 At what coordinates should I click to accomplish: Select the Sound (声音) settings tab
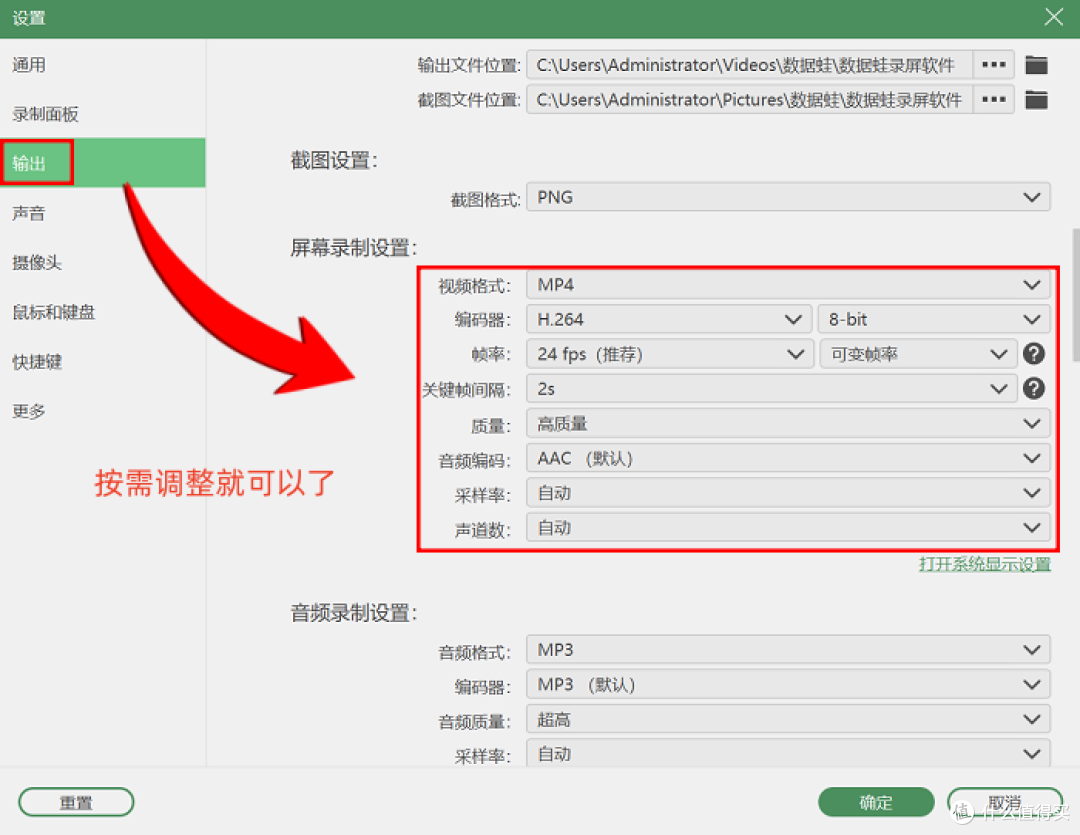[x=103, y=213]
